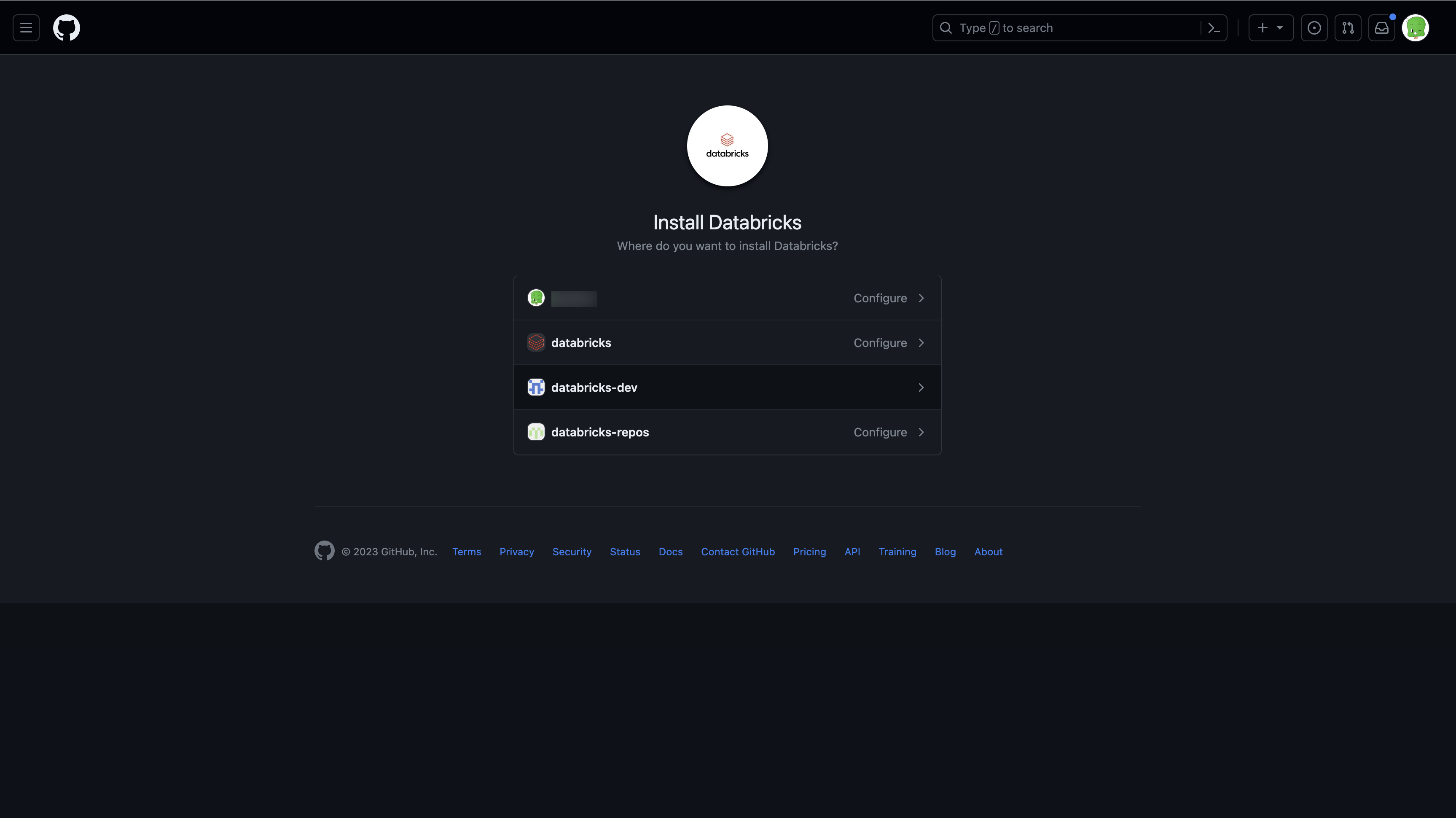Click the Terms footer link
Viewport: 1456px width, 818px height.
(466, 552)
